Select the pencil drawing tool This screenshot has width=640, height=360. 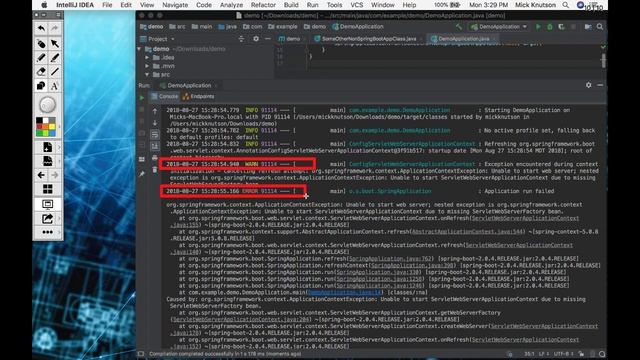coord(41,58)
